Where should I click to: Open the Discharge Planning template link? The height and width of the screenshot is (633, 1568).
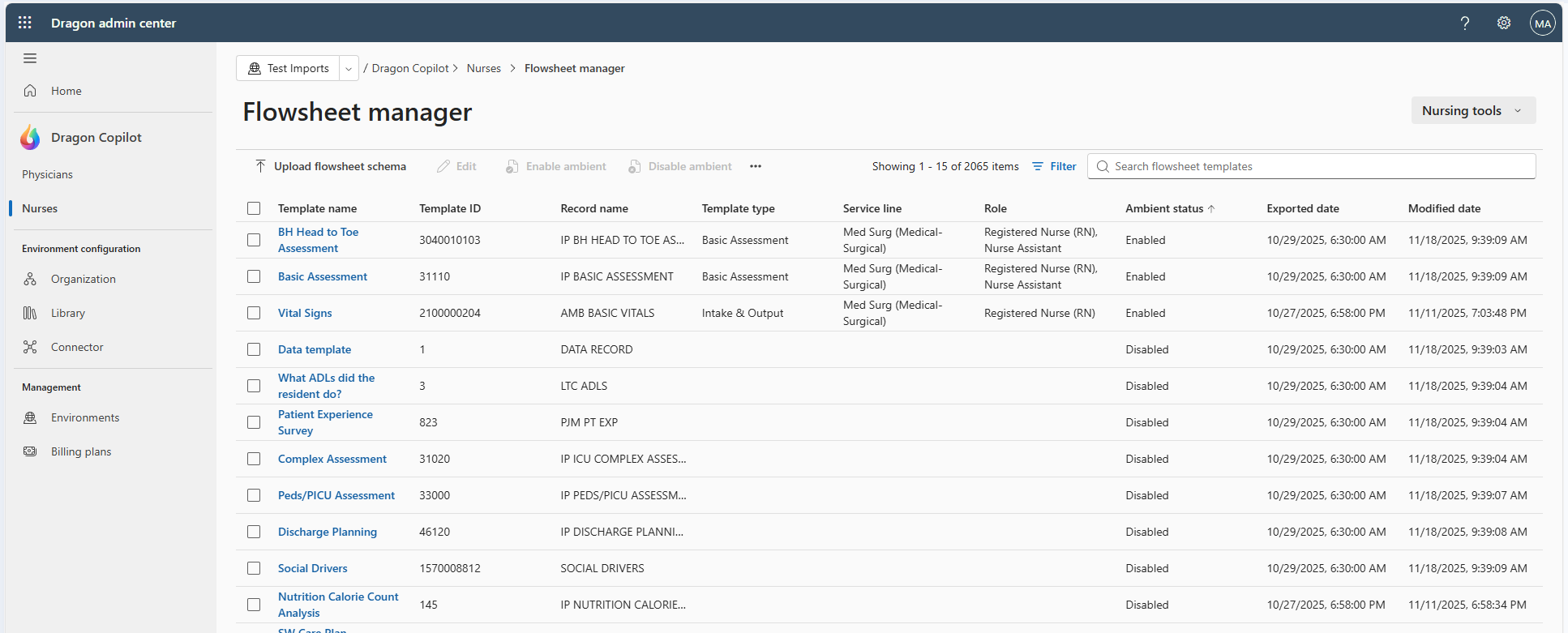(x=328, y=532)
